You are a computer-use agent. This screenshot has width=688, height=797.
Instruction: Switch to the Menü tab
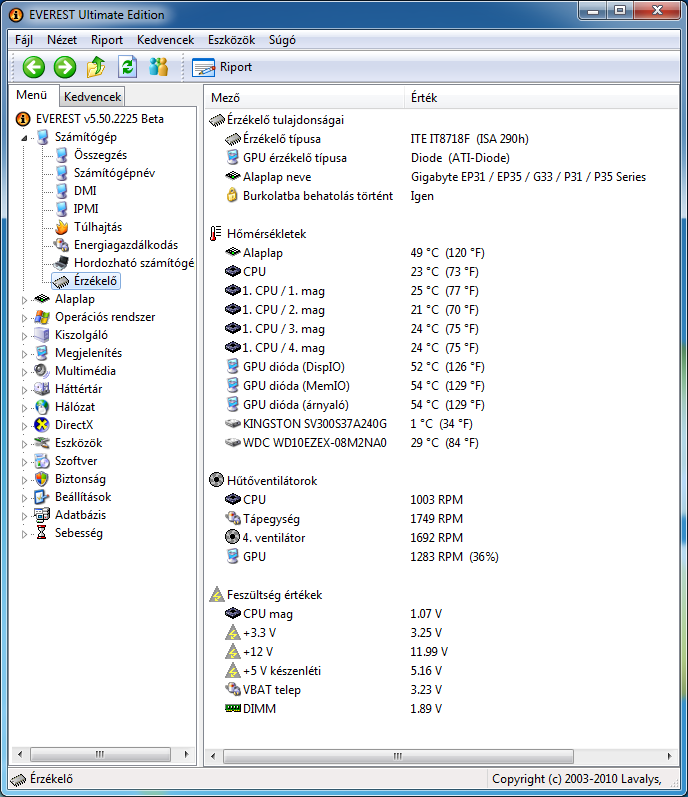[x=32, y=95]
